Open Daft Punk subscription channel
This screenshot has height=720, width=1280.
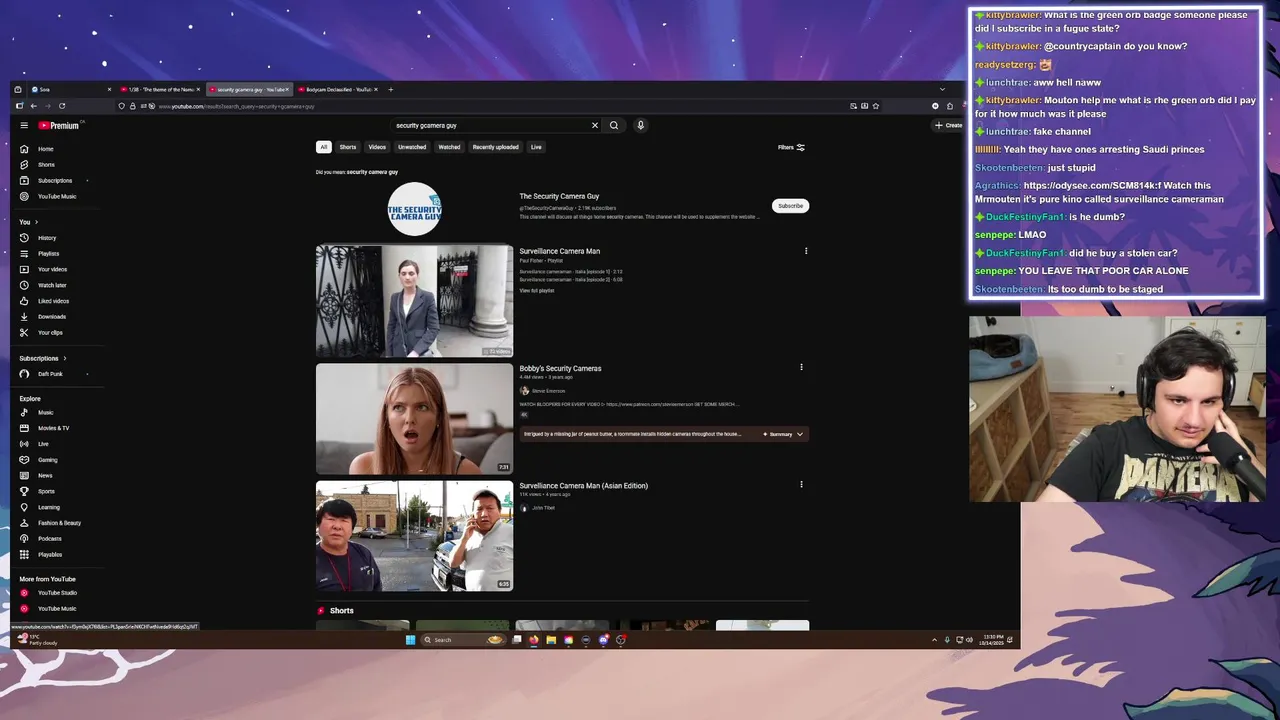pos(48,374)
